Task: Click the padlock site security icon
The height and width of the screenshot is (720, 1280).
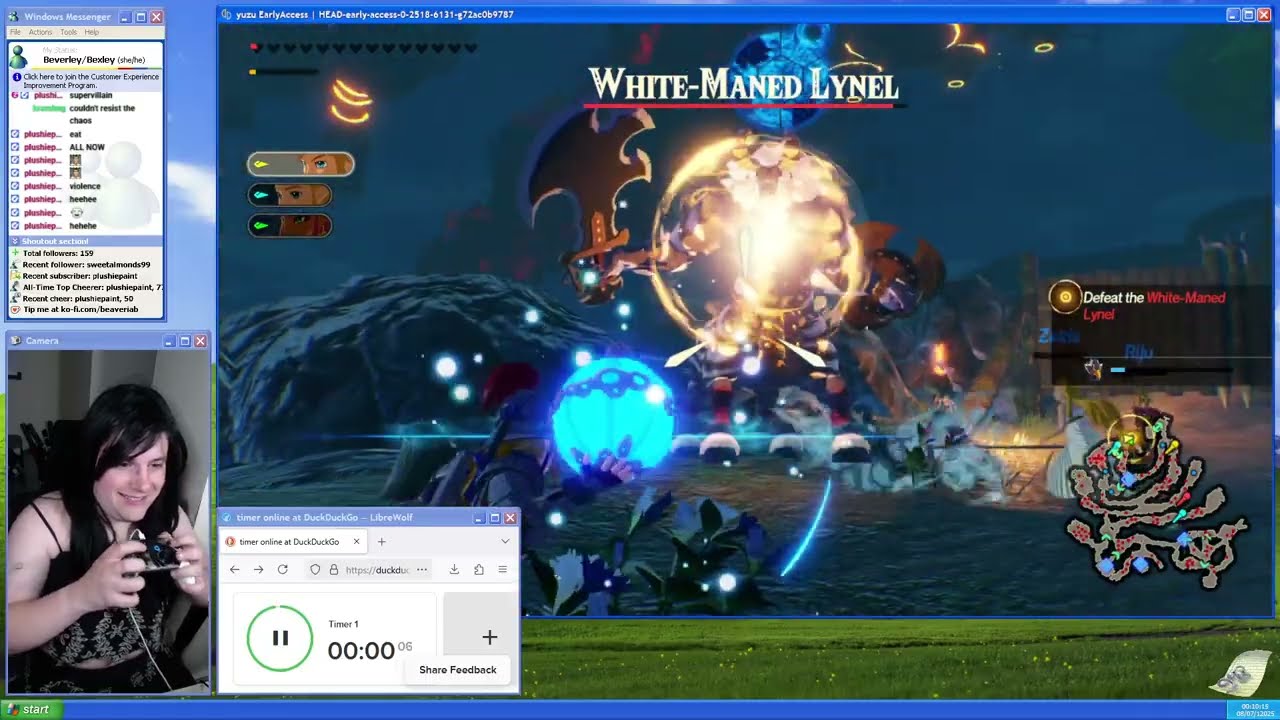Action: (333, 569)
